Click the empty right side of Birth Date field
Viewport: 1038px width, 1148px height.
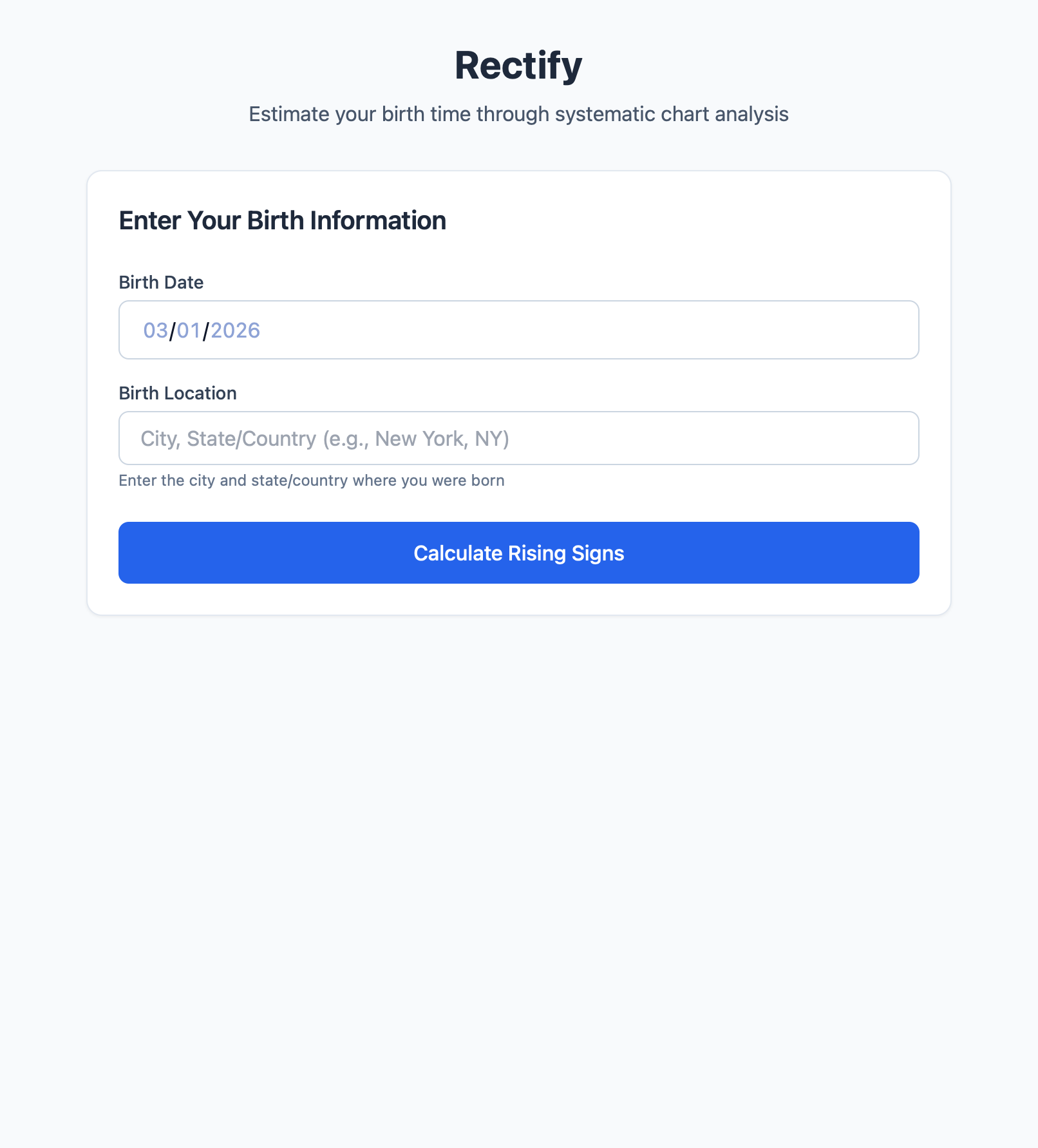point(644,330)
